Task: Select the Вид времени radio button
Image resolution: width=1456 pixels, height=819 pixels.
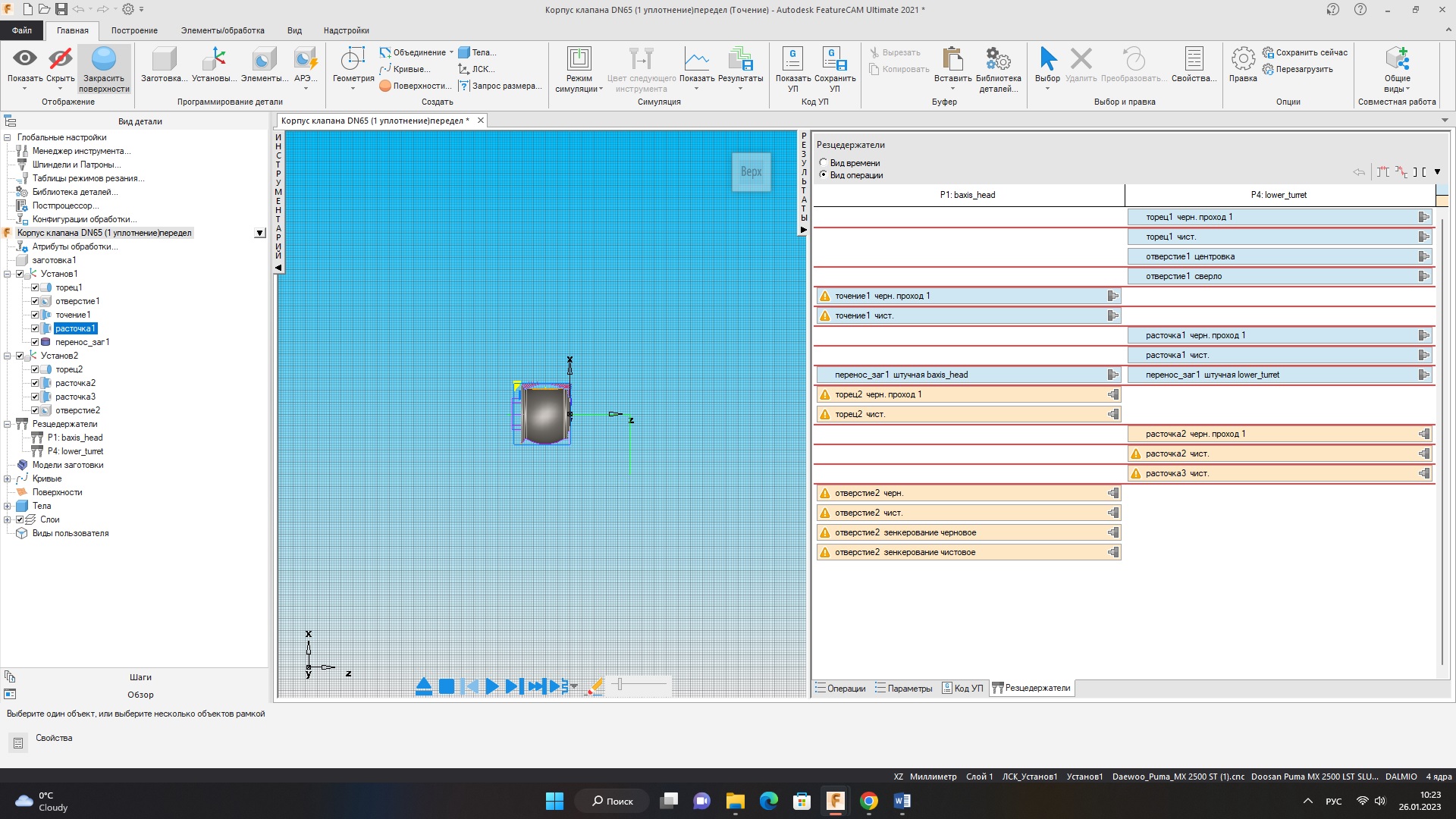Action: coord(823,162)
